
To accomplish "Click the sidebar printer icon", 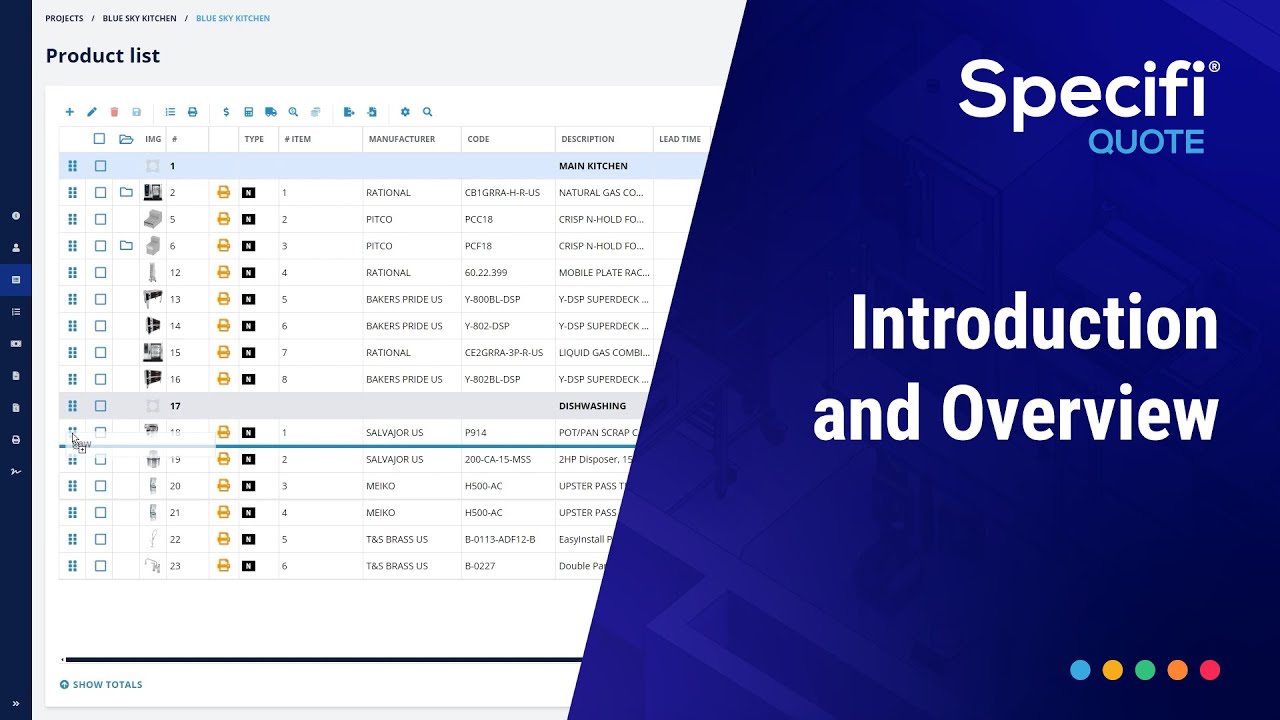I will (16, 440).
